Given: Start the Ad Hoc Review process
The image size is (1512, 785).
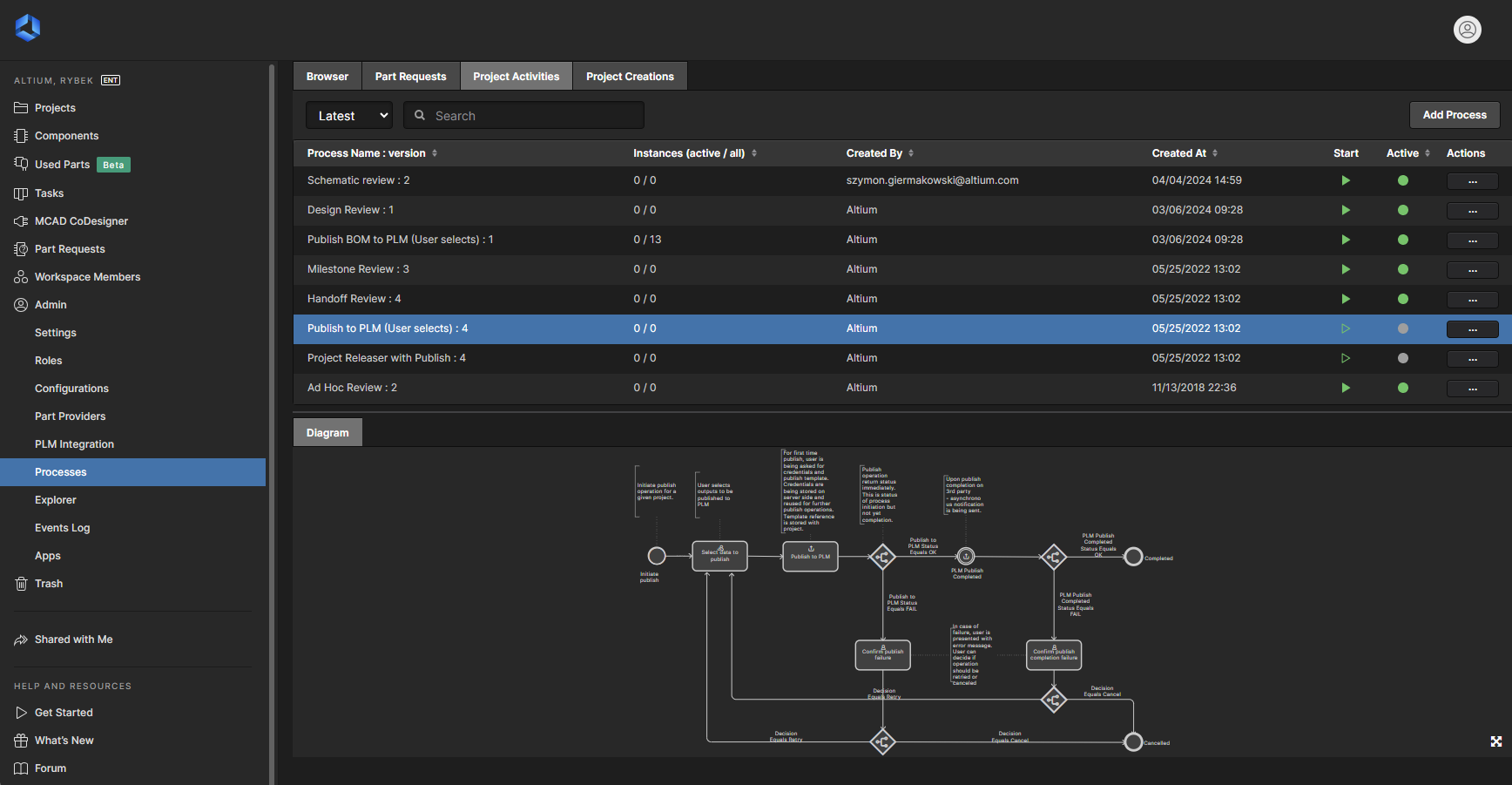Looking at the screenshot, I should point(1346,388).
